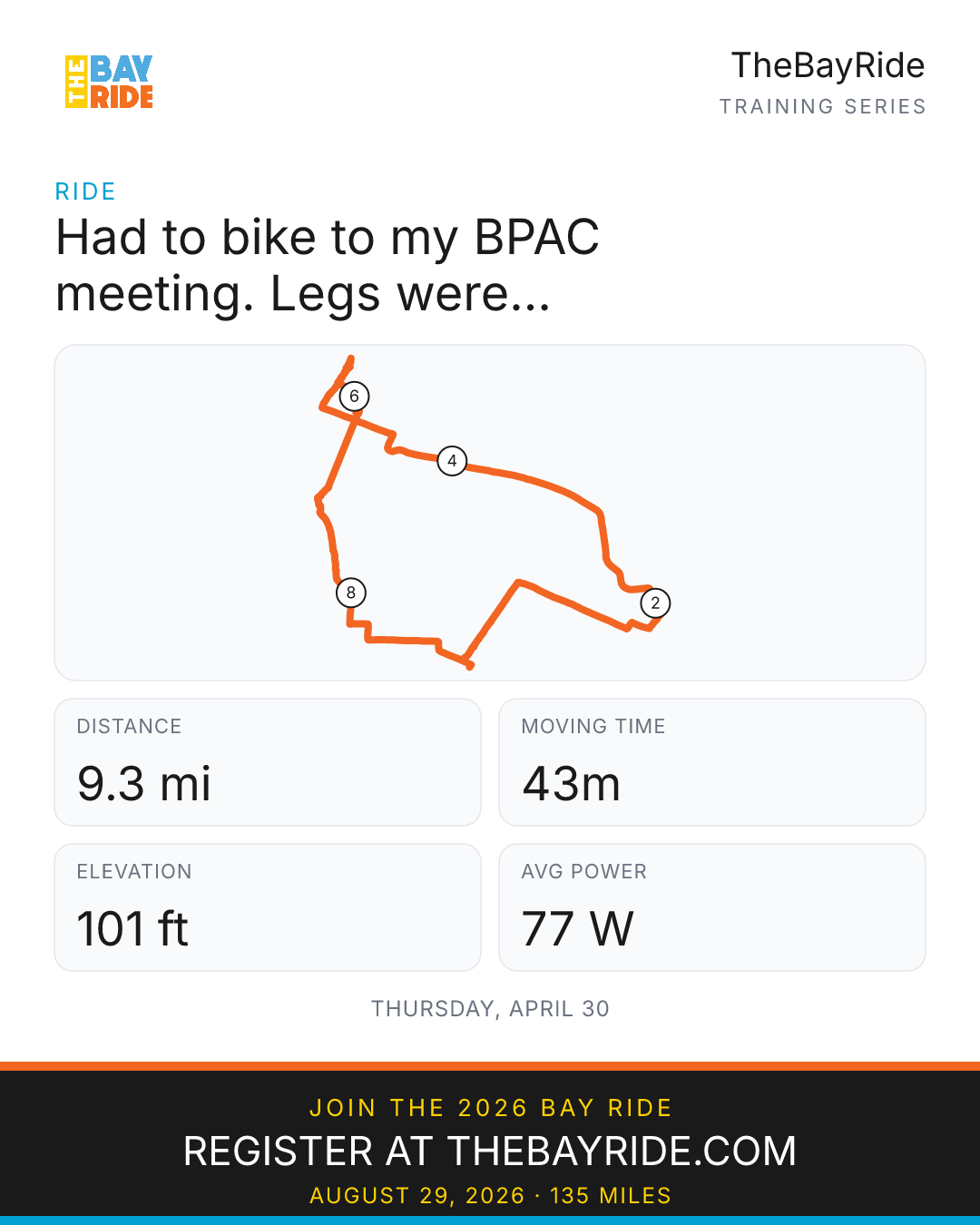
Task: Select mile marker 6 on route
Action: [x=355, y=396]
